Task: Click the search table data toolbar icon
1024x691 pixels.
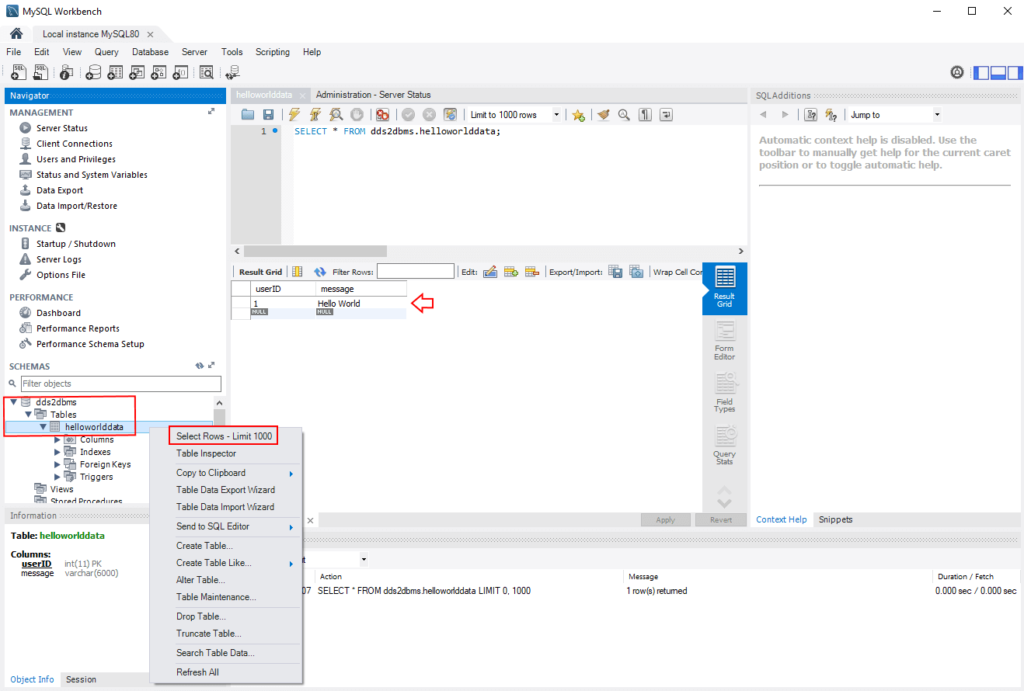Action: [206, 72]
